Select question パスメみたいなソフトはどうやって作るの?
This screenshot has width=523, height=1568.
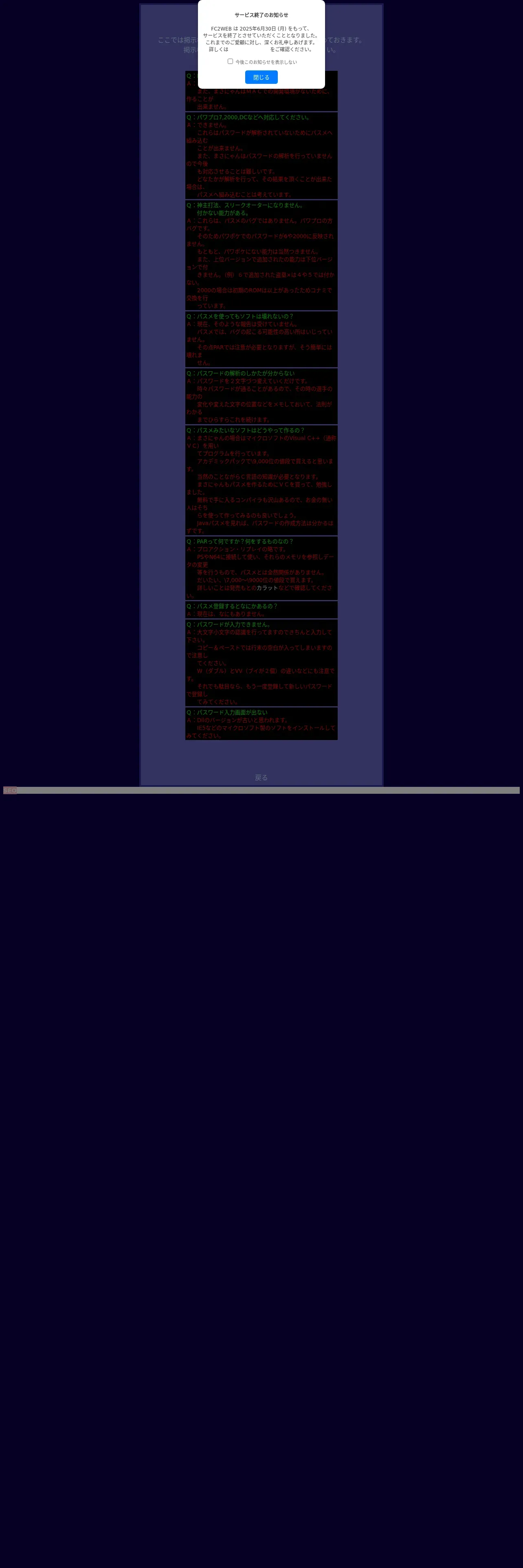pos(246,430)
